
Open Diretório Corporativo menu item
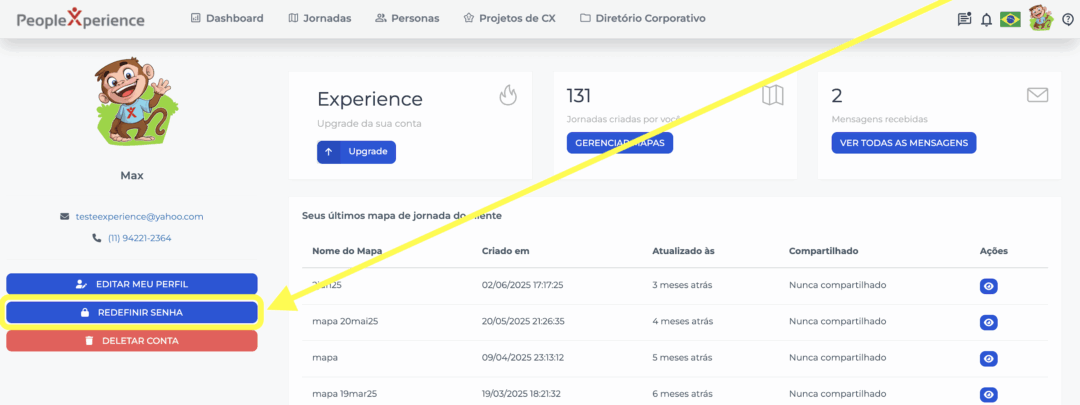coord(642,18)
